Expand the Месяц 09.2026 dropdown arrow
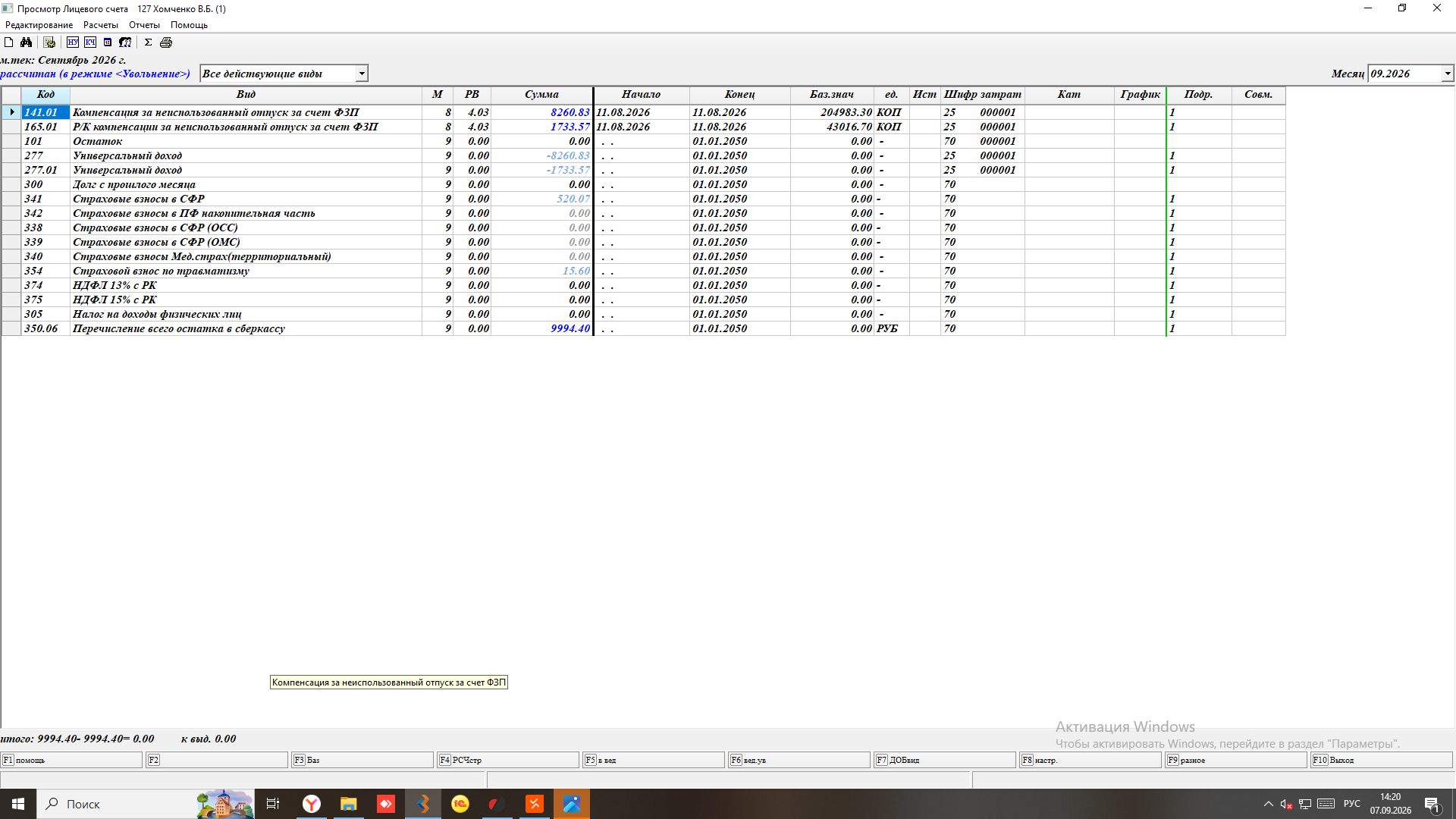 [x=1448, y=74]
